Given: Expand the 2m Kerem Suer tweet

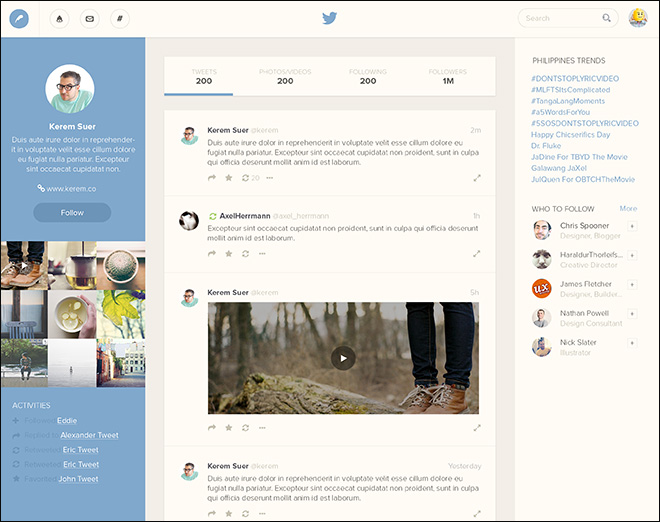Looking at the screenshot, I should coord(477,178).
